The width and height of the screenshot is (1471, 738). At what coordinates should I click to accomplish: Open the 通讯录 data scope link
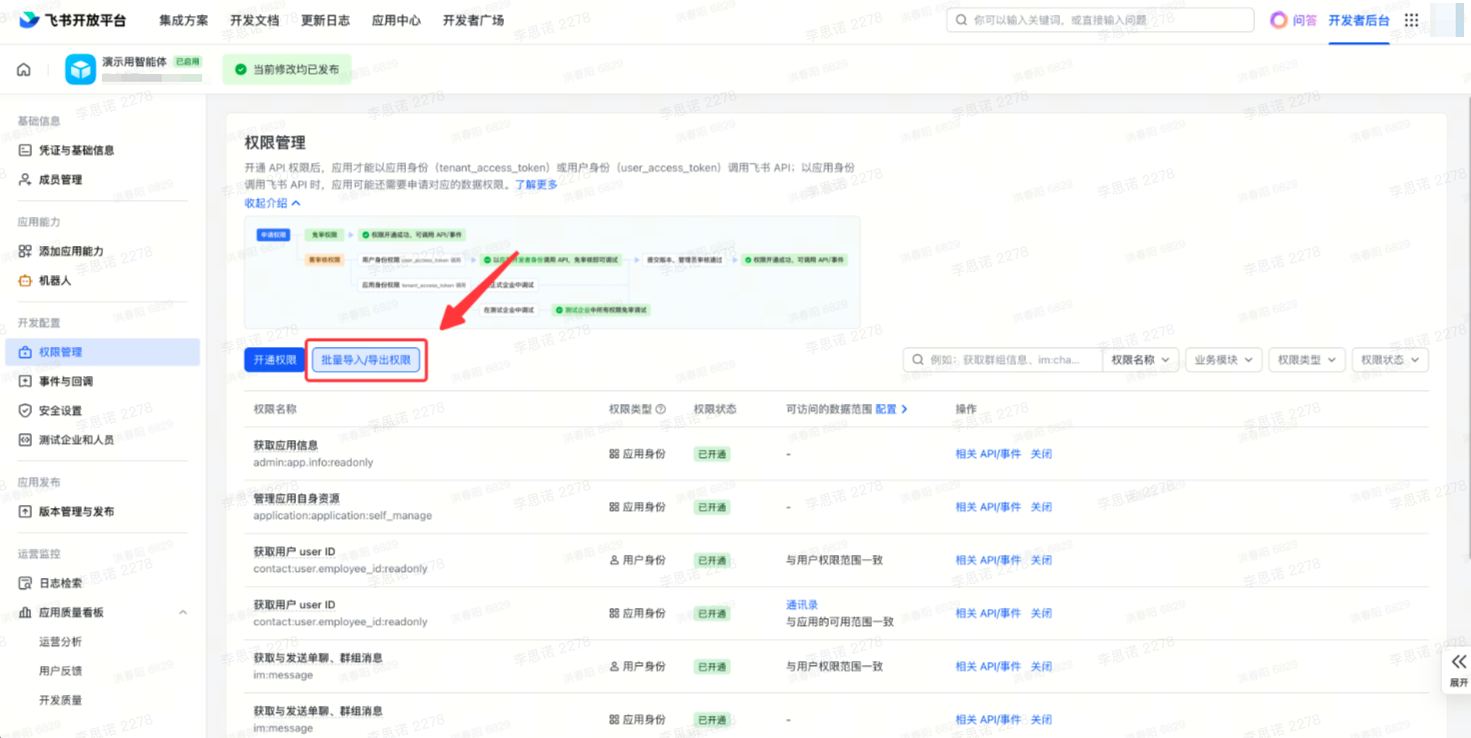point(802,605)
